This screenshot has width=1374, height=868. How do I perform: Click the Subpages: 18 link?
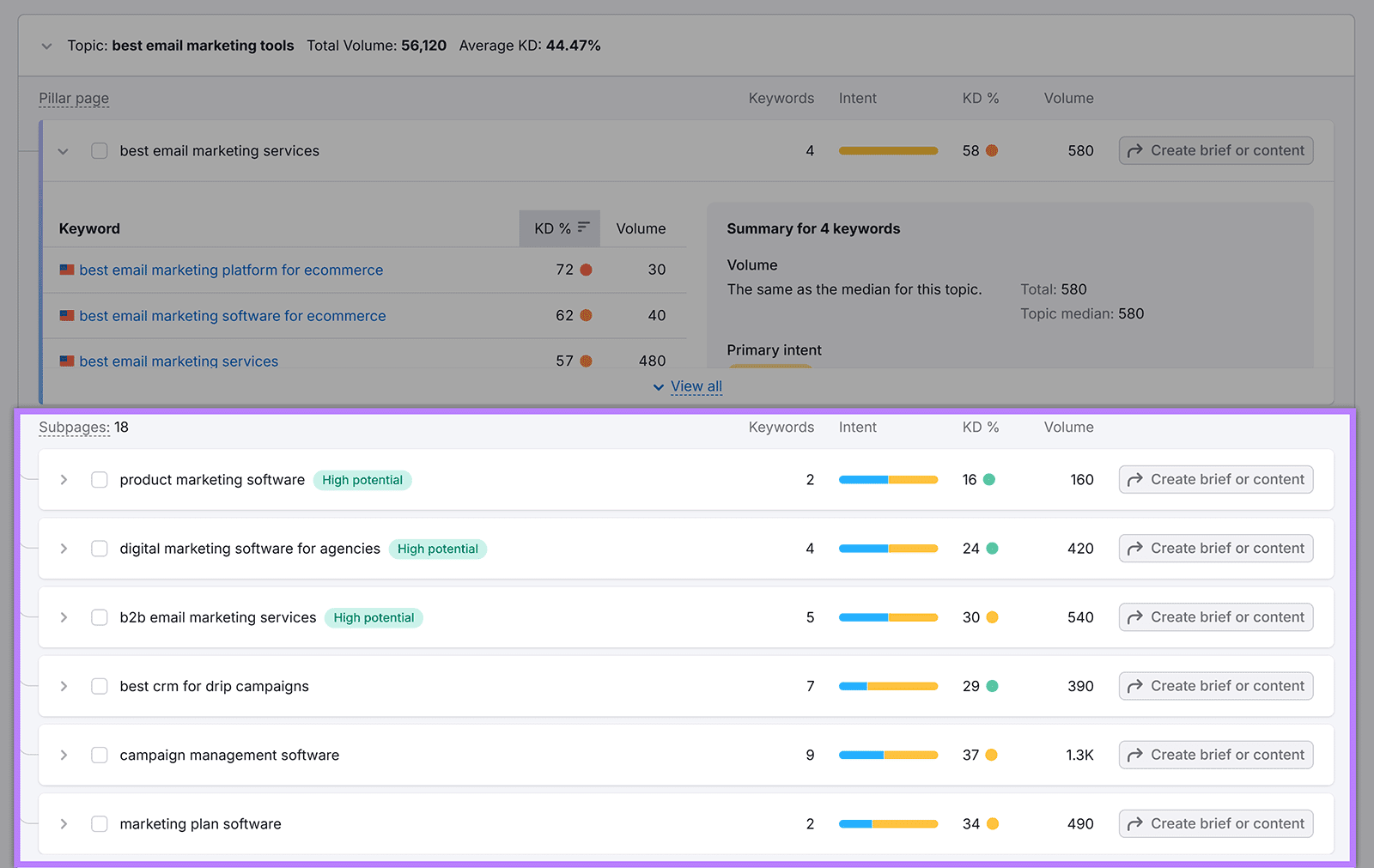click(x=75, y=426)
